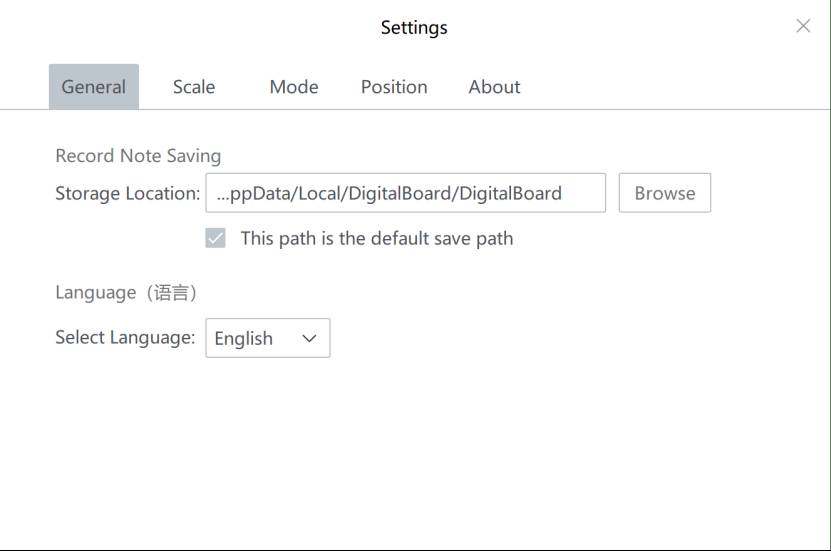Click the 'Select Language:' label

[125, 337]
